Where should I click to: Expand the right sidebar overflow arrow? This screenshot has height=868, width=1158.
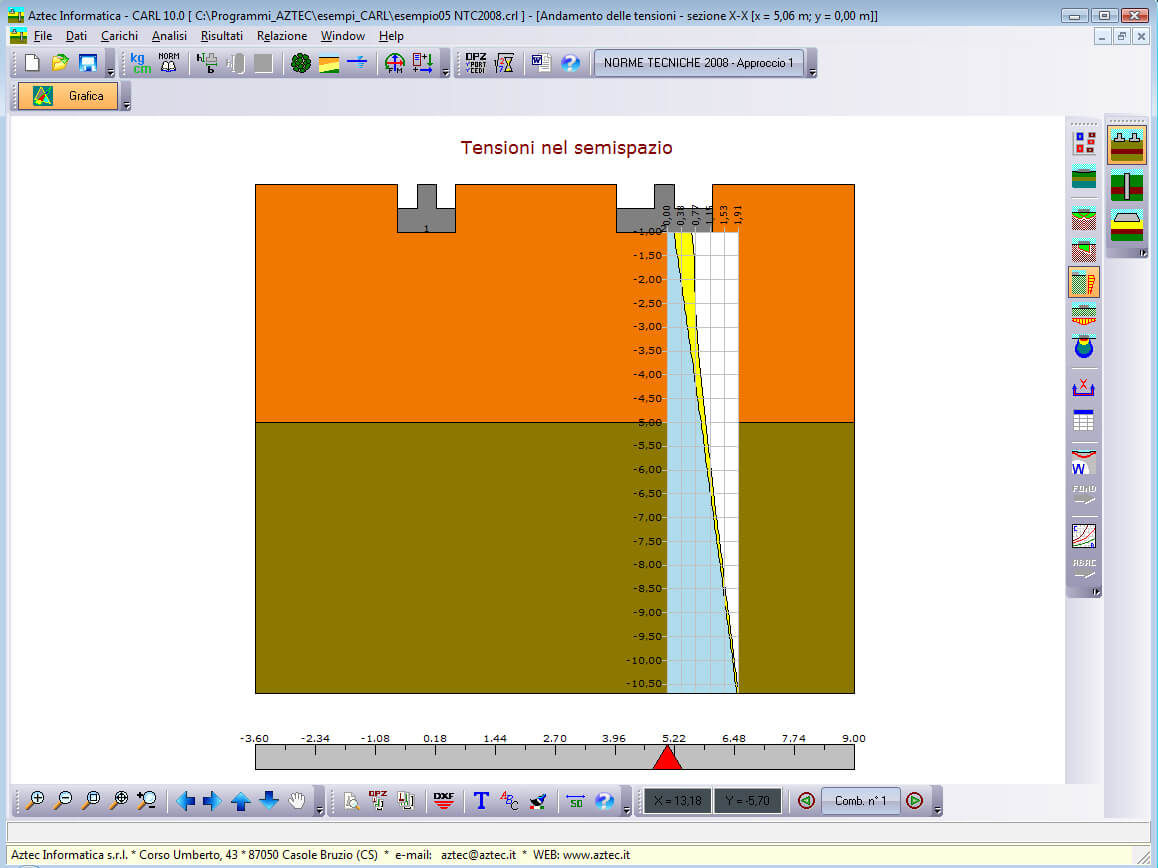click(1096, 592)
